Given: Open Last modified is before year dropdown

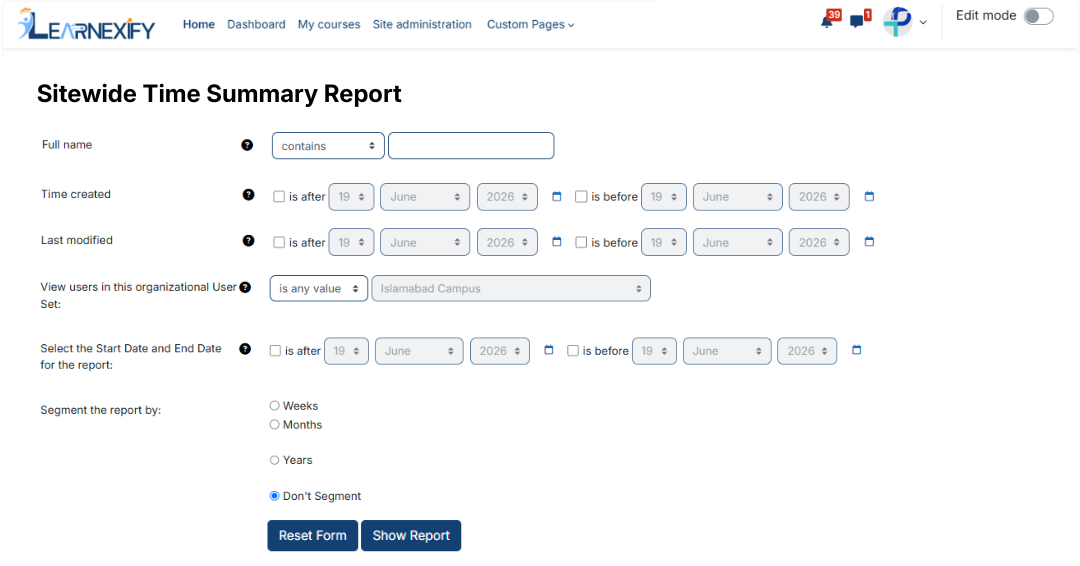Looking at the screenshot, I should pyautogui.click(x=819, y=242).
